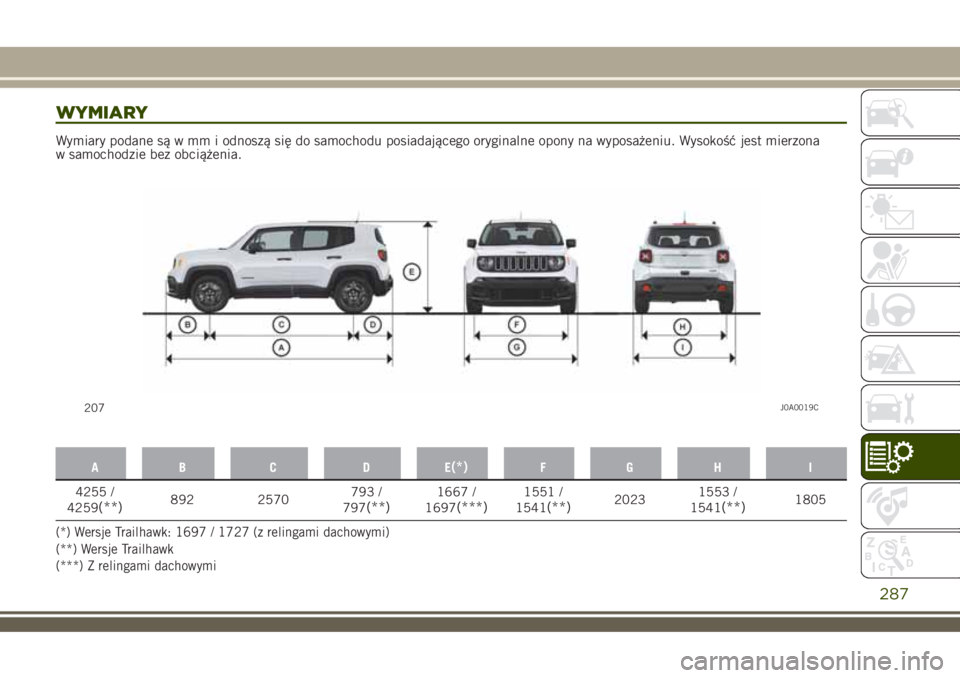Click column header F in the table
Screen dimensions: 960x678
pos(539,464)
